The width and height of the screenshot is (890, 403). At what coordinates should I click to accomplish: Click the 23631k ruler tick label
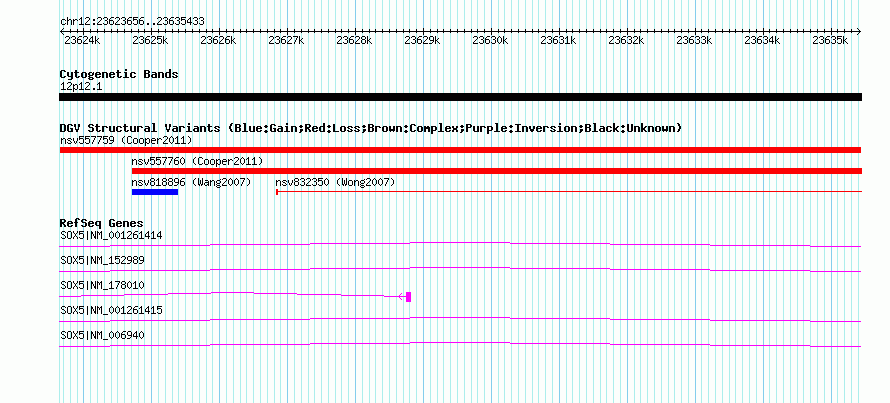[x=559, y=40]
